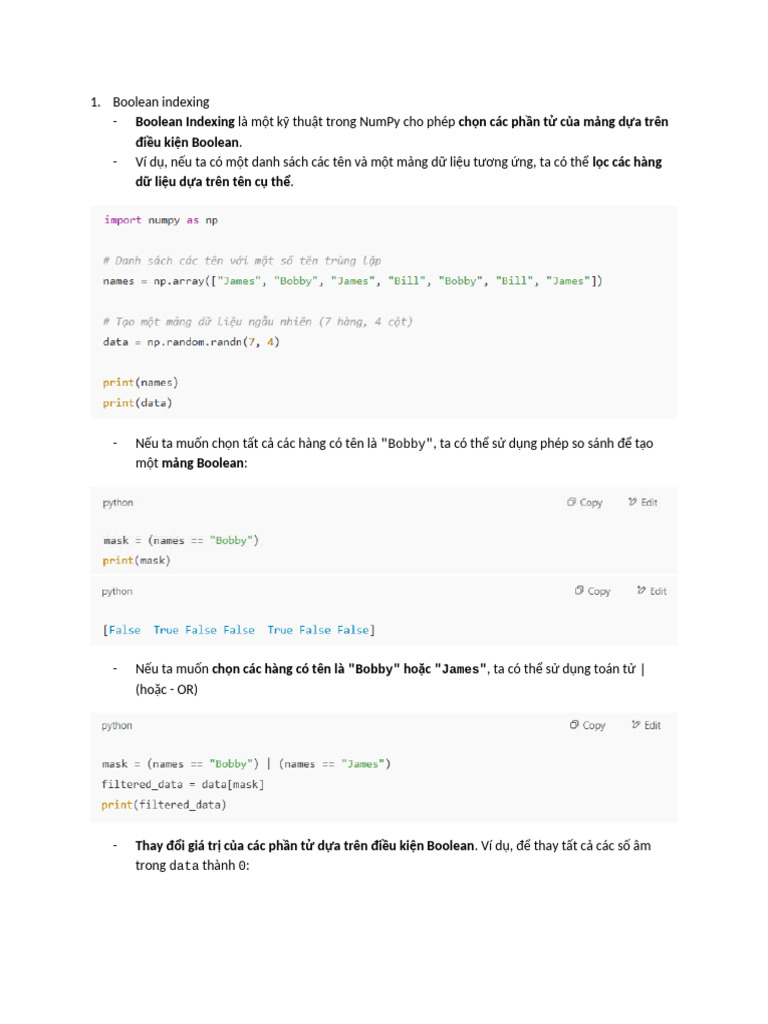The image size is (768, 1024).
Task: Click the python label above the mask == "Bobby" code
Action: [117, 503]
